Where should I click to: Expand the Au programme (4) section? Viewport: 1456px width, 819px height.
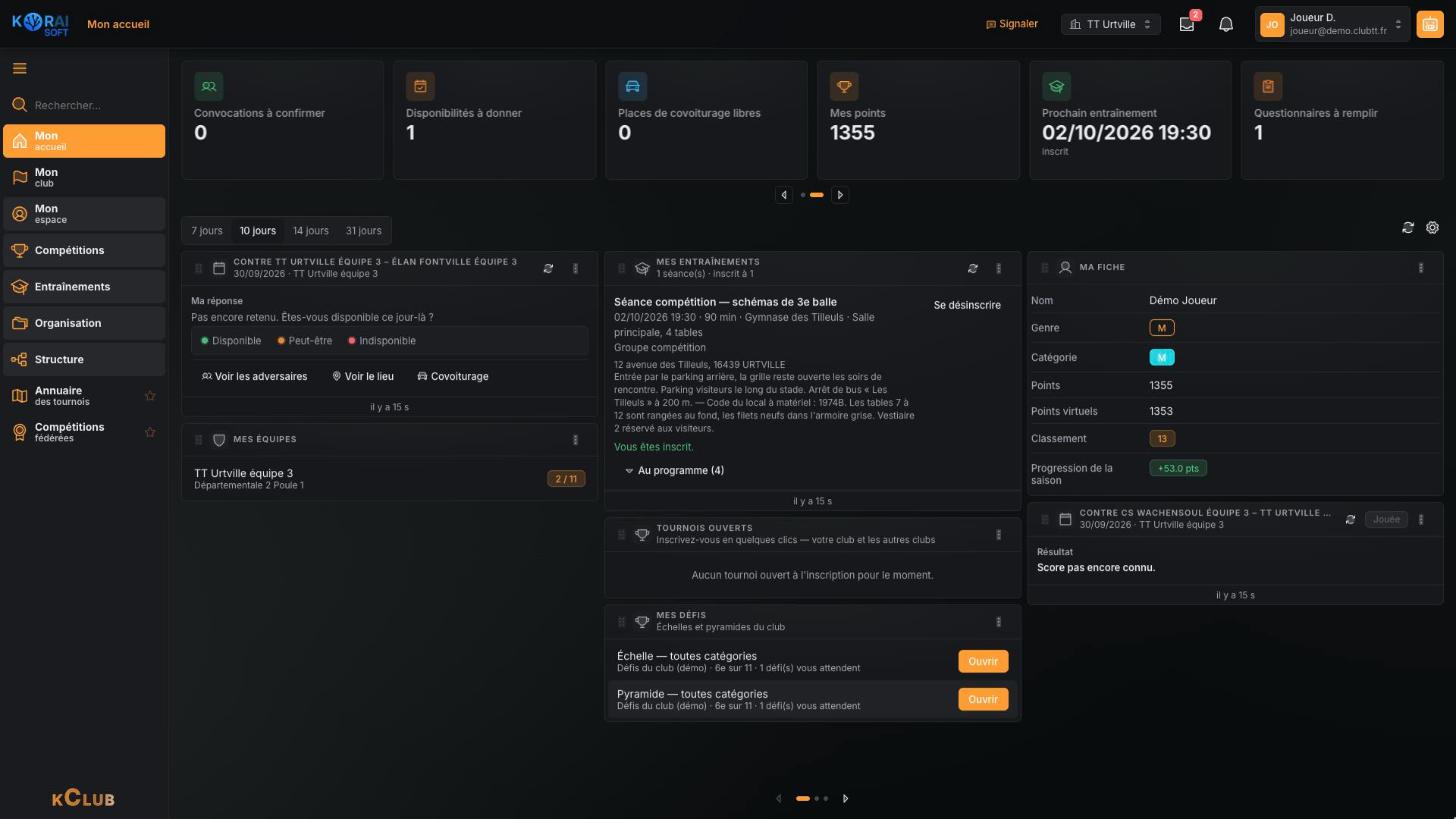[675, 470]
